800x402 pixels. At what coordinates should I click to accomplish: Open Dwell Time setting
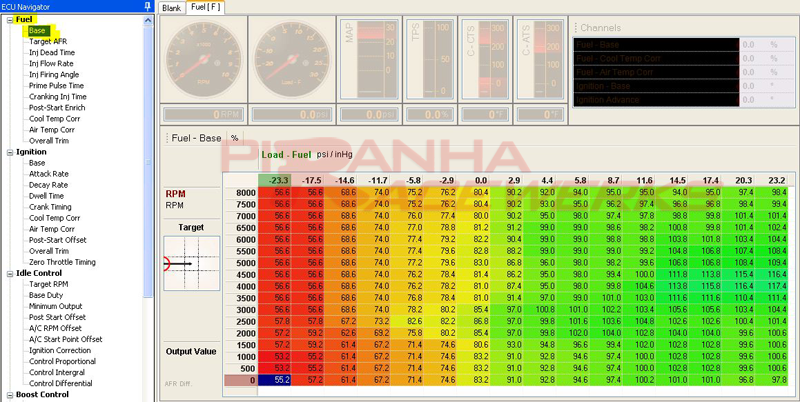point(46,196)
